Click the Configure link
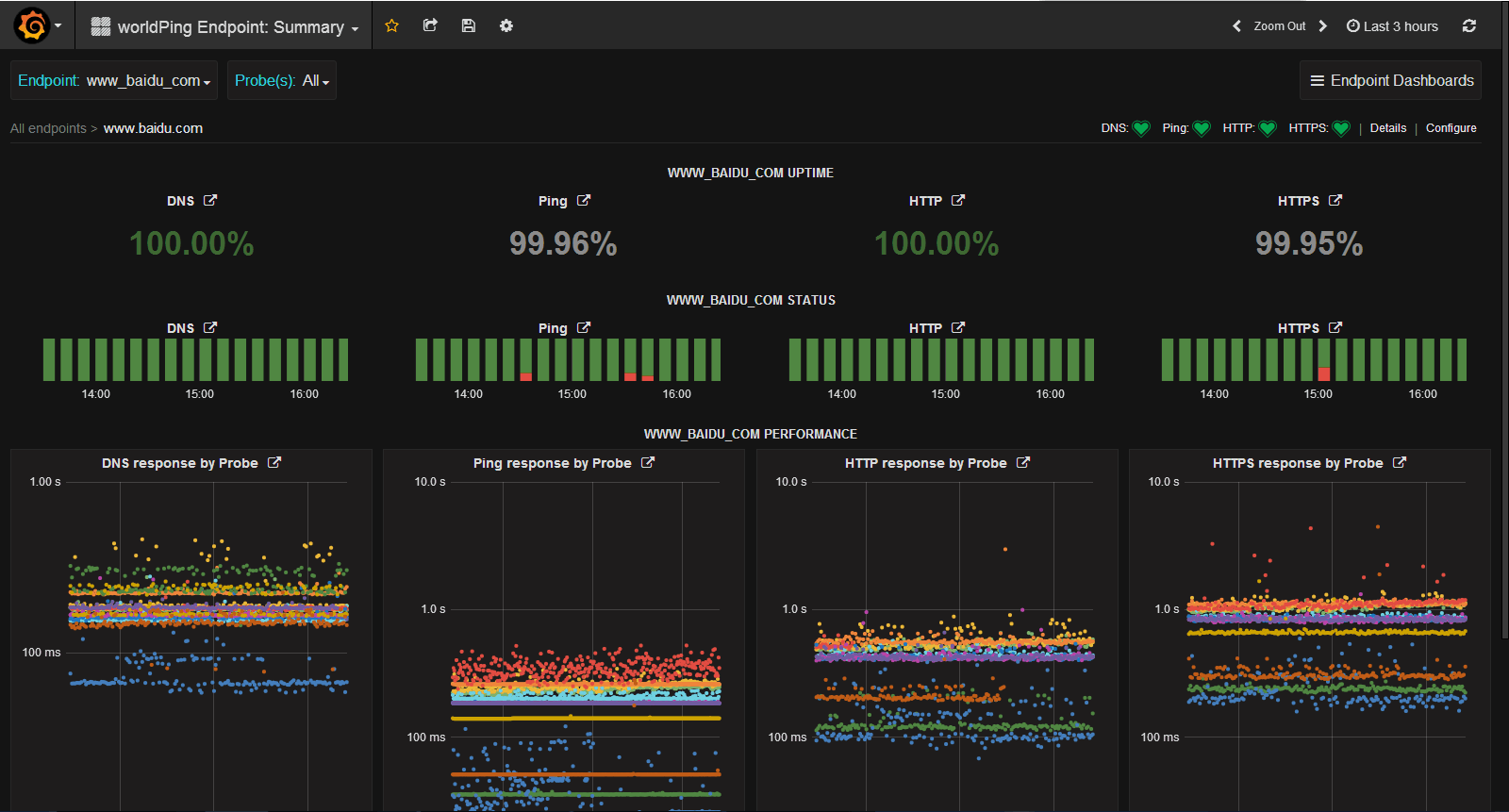Viewport: 1509px width, 812px height. pos(1451,128)
